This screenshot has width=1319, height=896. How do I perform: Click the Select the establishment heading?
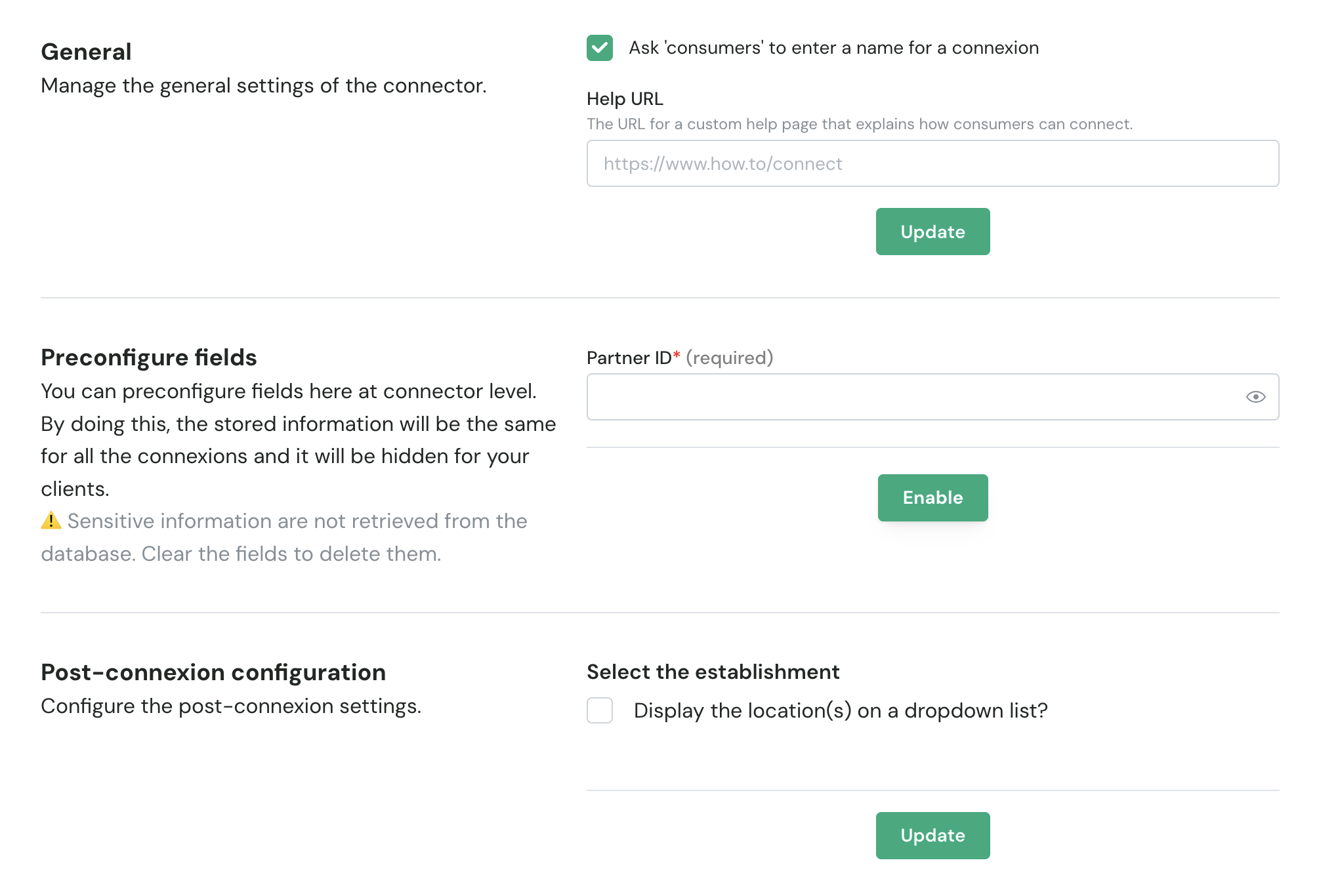713,672
